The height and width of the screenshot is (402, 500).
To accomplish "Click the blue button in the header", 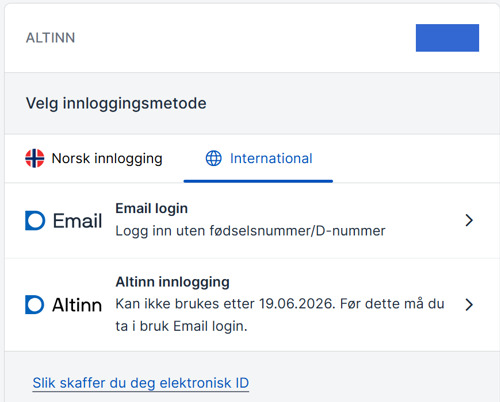I will (447, 38).
